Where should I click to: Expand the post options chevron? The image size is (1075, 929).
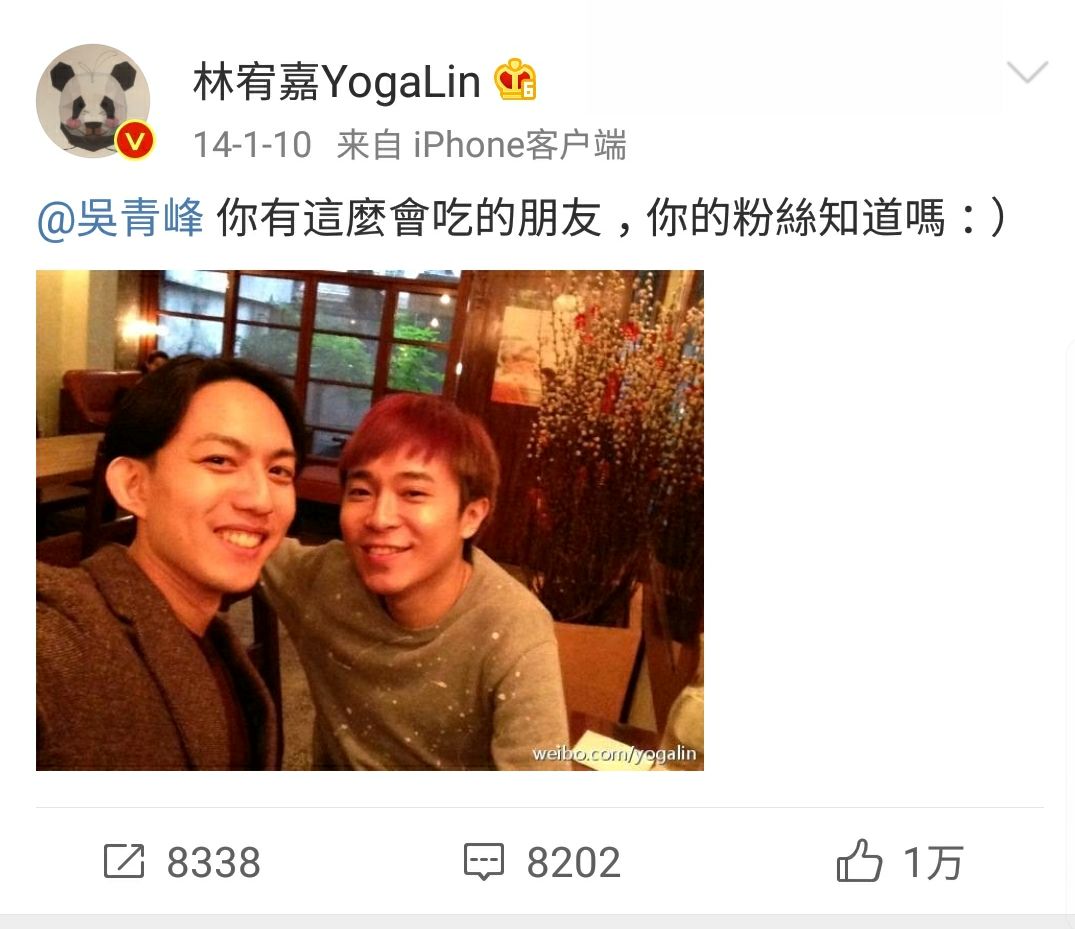pos(1027,71)
